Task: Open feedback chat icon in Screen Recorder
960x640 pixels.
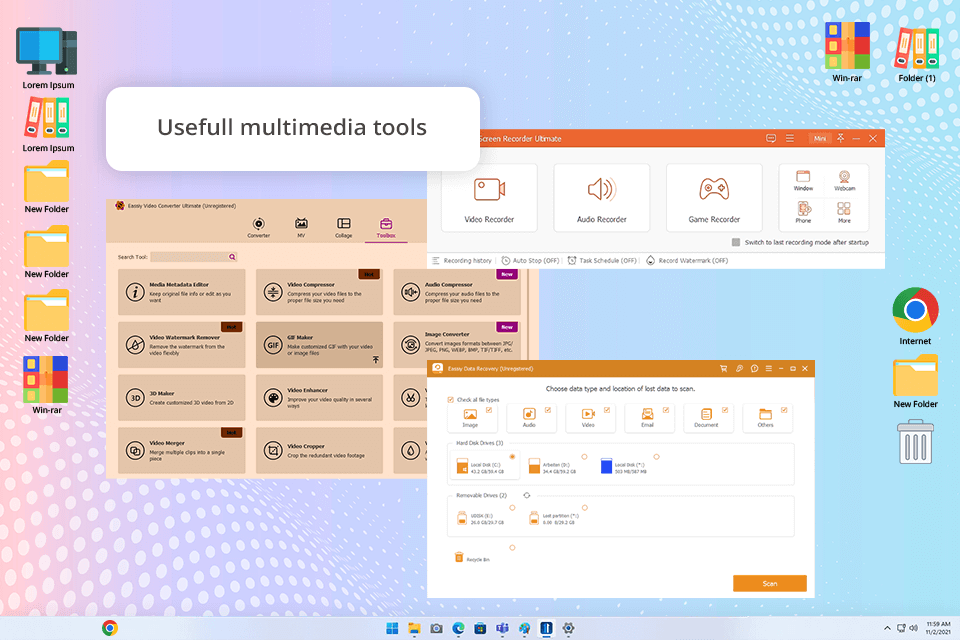Action: pyautogui.click(x=771, y=138)
